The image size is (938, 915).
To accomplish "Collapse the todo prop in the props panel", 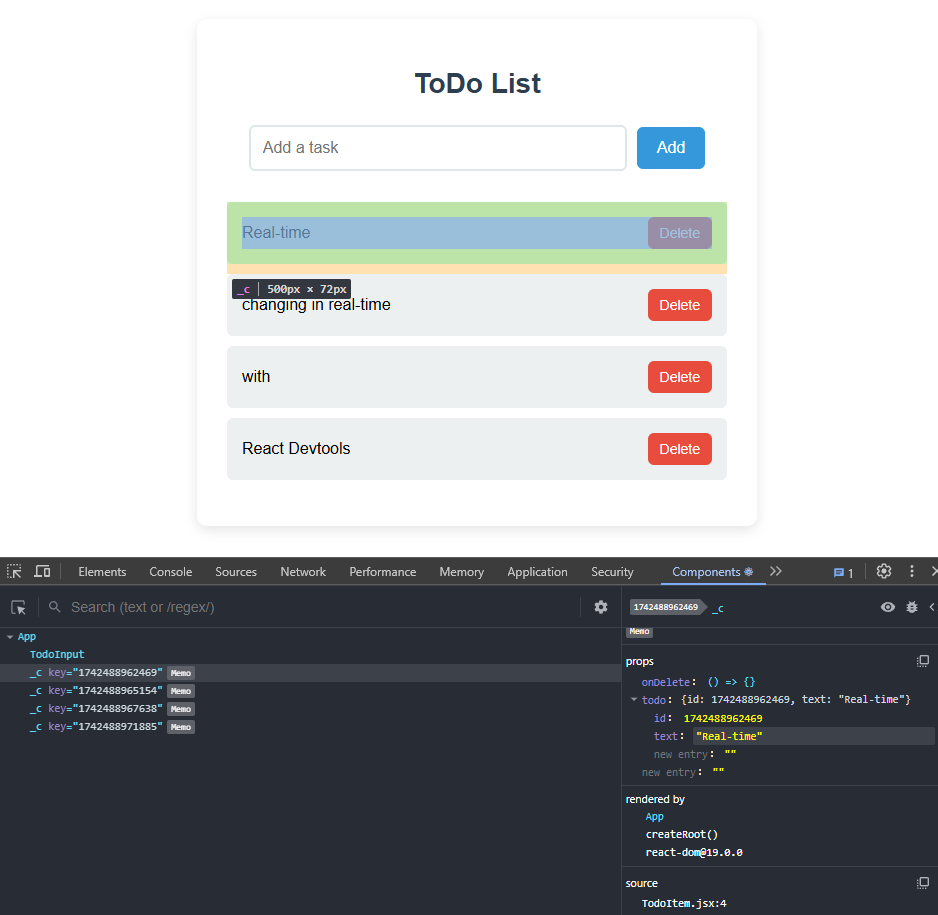I will click(634, 699).
